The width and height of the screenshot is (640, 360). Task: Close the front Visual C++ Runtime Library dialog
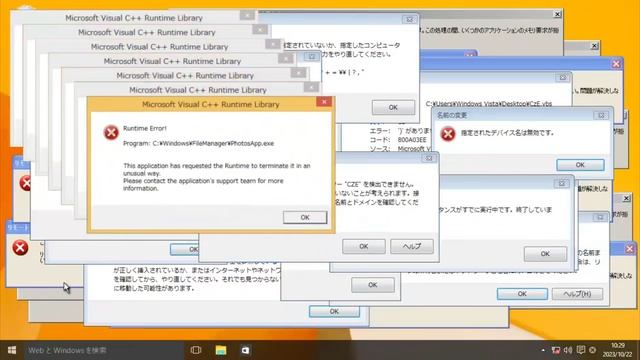(324, 102)
